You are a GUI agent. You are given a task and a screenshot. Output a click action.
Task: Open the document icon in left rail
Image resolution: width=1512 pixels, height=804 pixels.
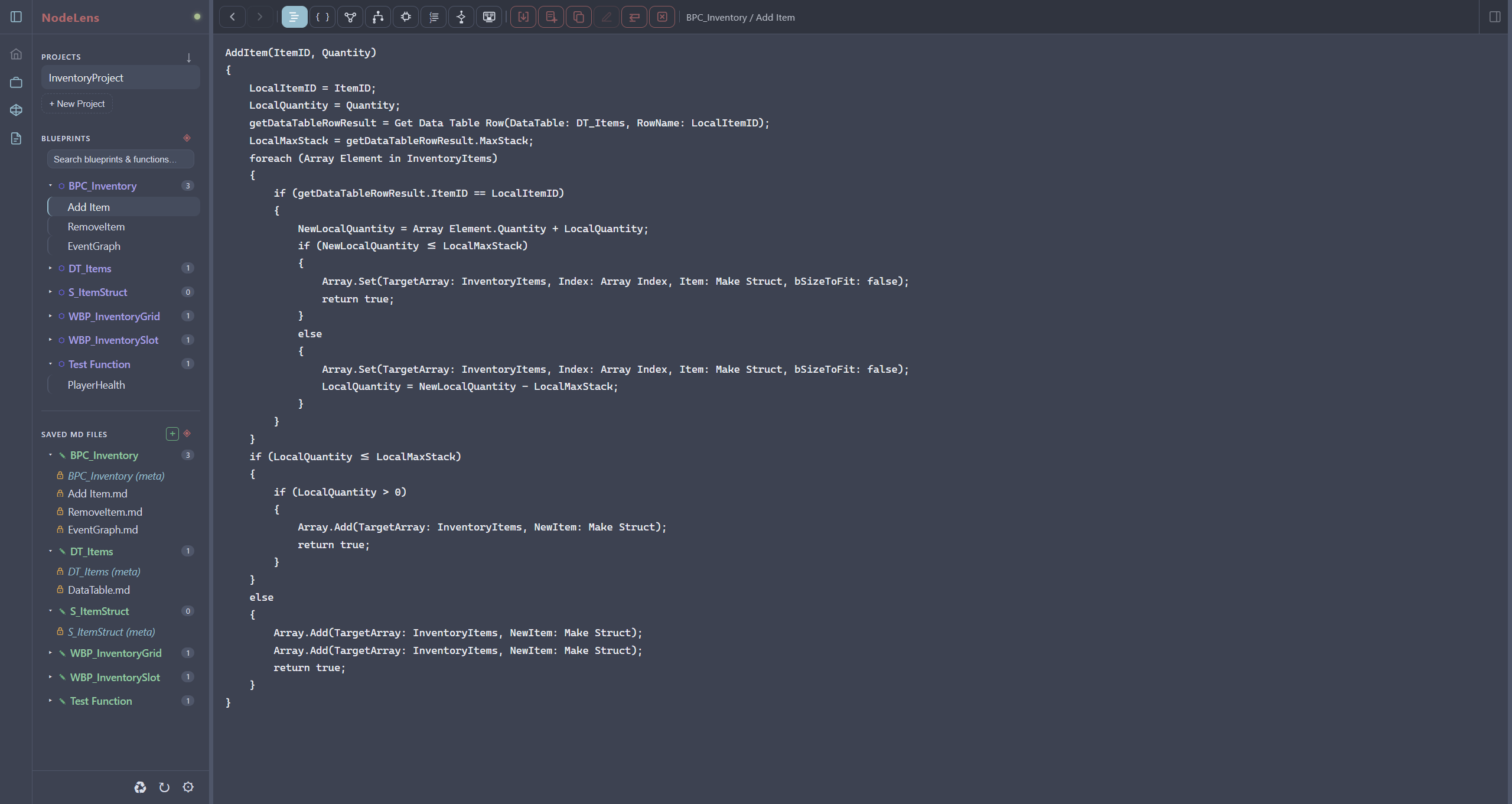[x=16, y=138]
